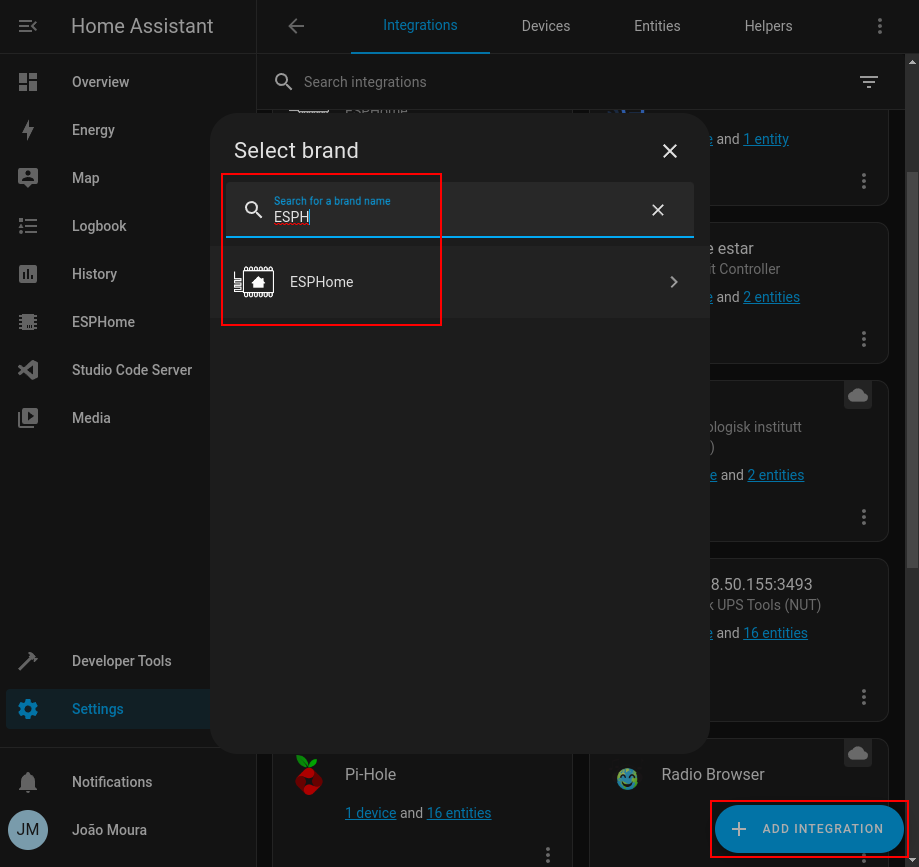The width and height of the screenshot is (919, 867).
Task: Click the Notifications bell icon
Action: 28,782
